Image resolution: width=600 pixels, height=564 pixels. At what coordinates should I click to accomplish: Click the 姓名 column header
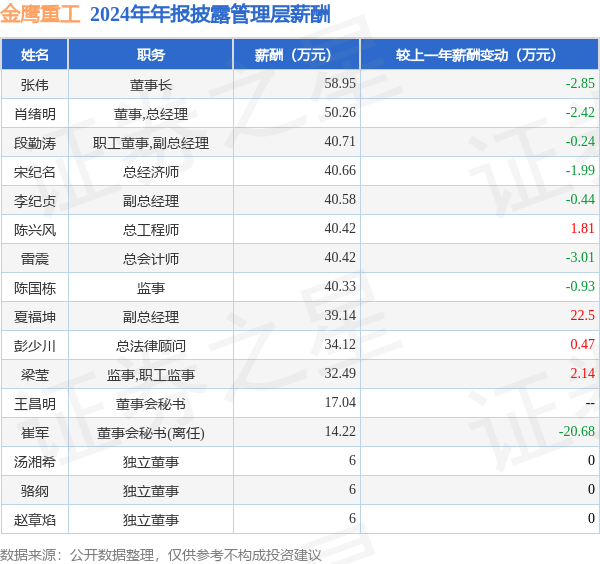point(35,55)
